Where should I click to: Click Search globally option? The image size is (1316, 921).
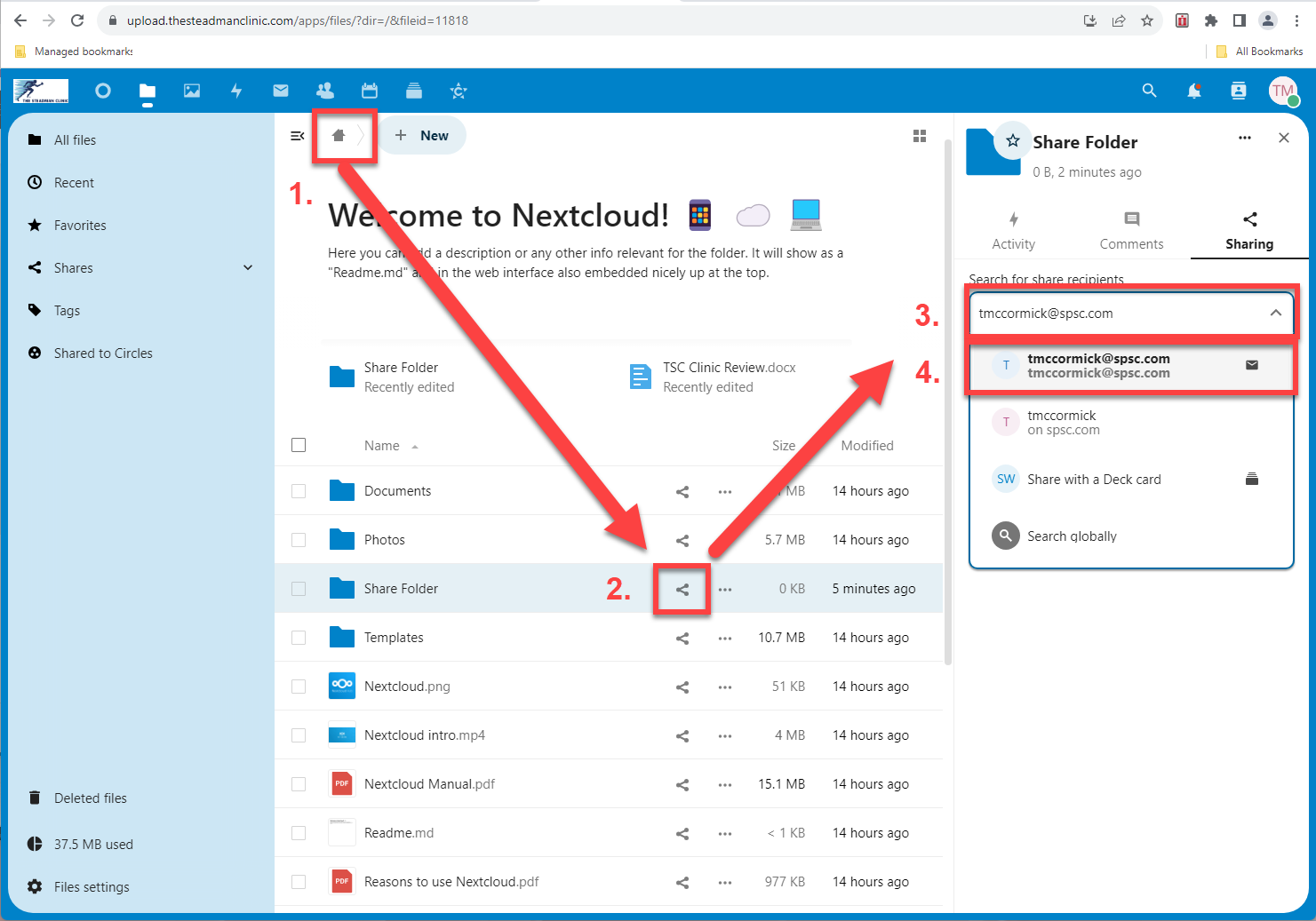coord(1131,536)
